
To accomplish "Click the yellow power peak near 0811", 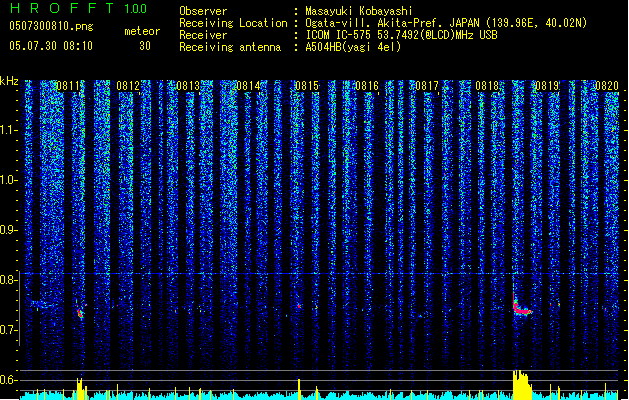I will pos(81,388).
